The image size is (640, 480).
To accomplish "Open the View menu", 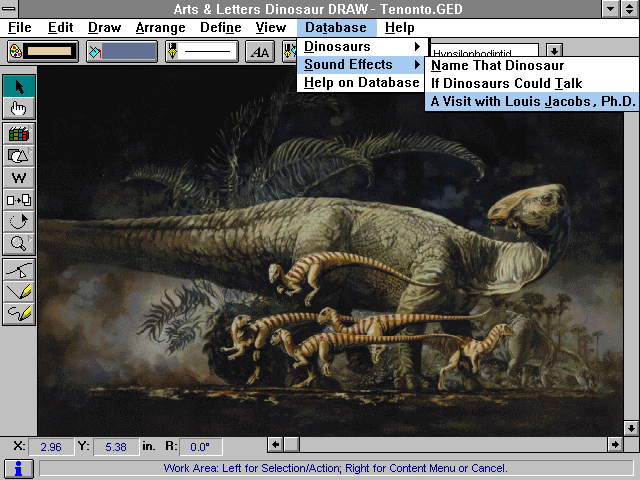I will tap(271, 28).
